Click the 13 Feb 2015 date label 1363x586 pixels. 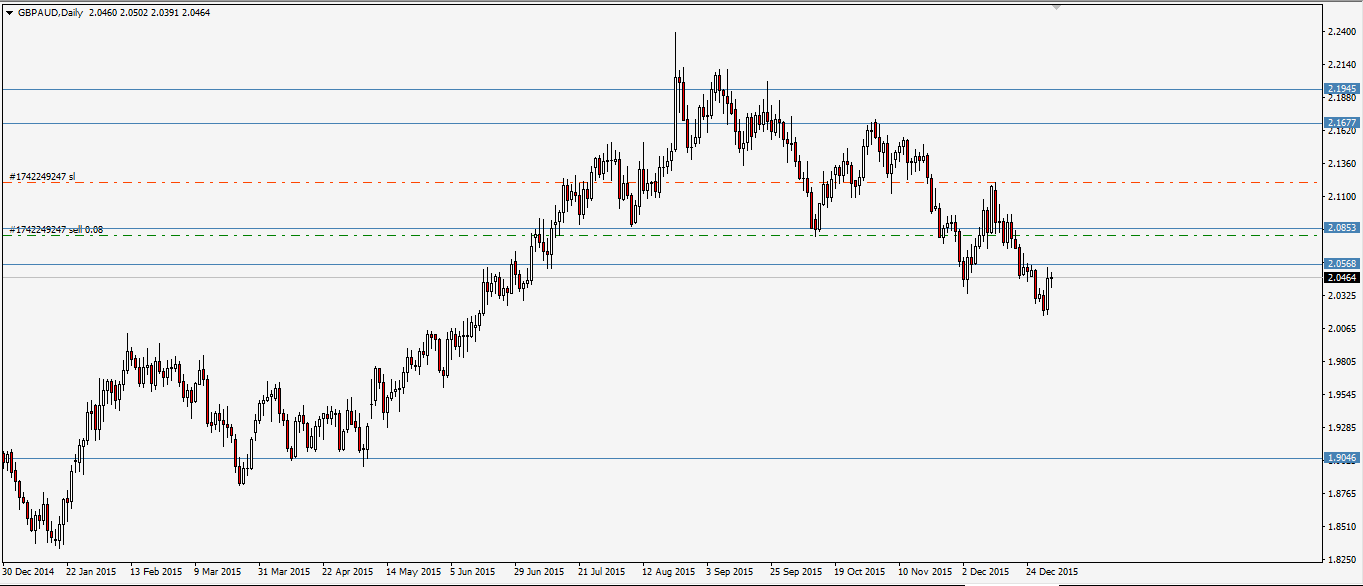tap(156, 572)
